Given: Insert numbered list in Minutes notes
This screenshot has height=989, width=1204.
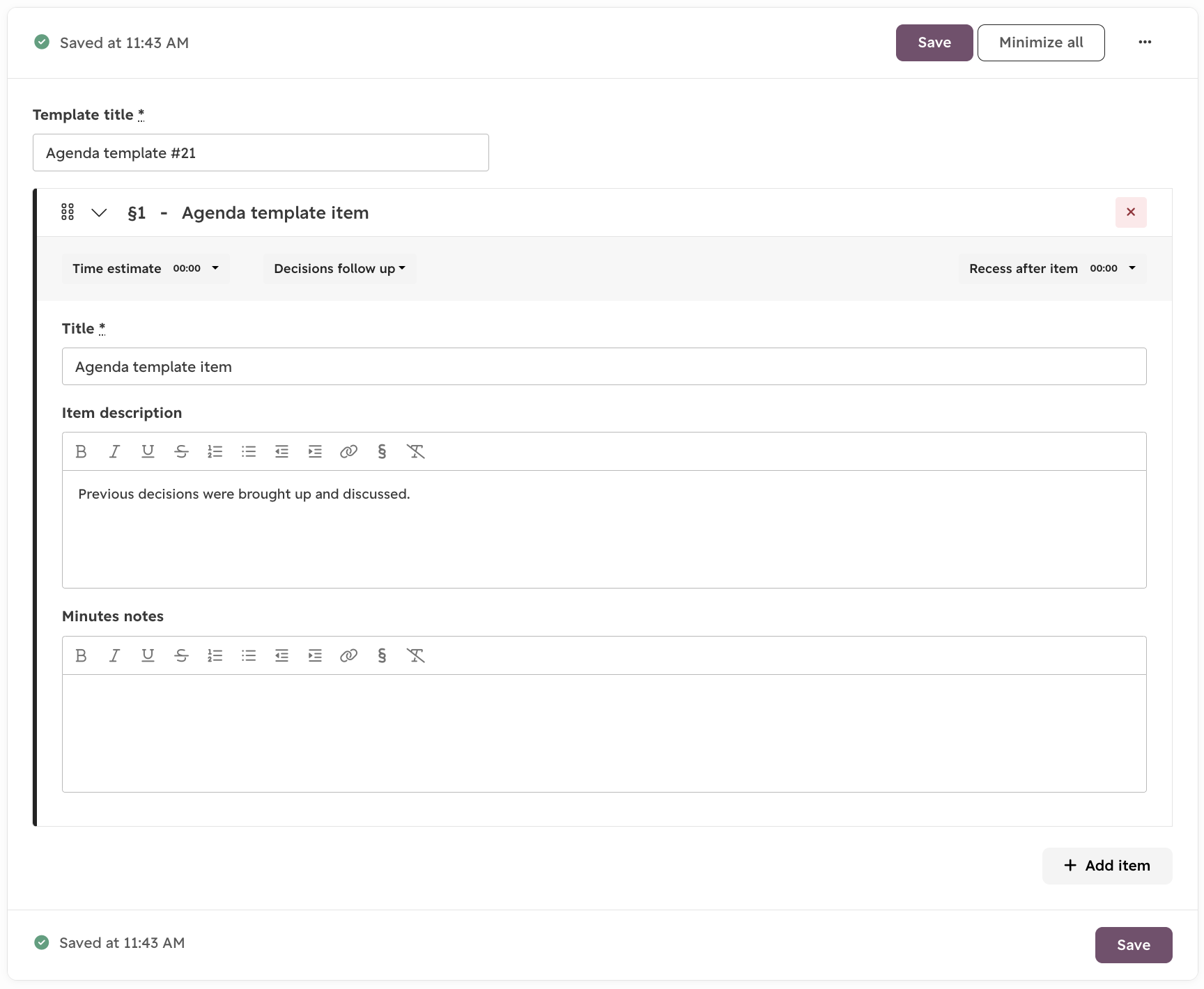Looking at the screenshot, I should click(x=215, y=655).
